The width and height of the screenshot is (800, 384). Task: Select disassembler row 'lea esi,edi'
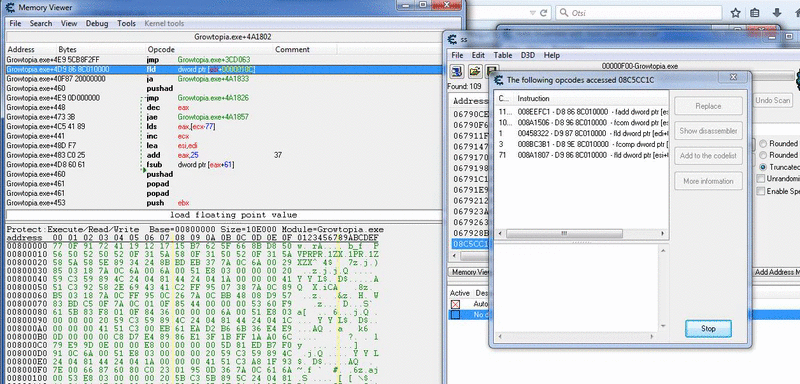(223, 146)
